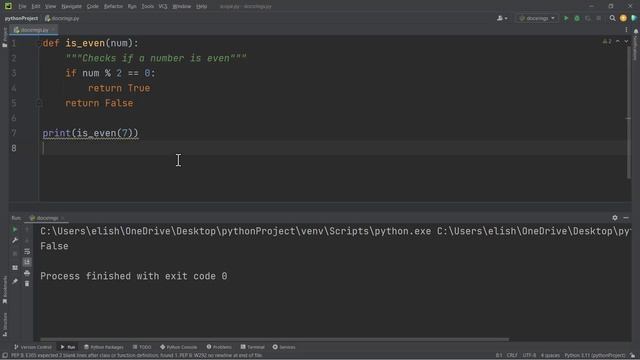Open the Structure sidebar tool window
This screenshot has width=640, height=360.
[4, 324]
